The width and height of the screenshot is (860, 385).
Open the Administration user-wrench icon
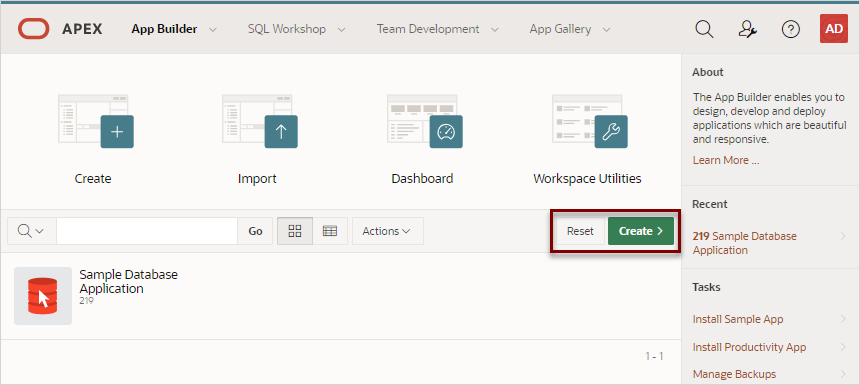pyautogui.click(x=748, y=29)
